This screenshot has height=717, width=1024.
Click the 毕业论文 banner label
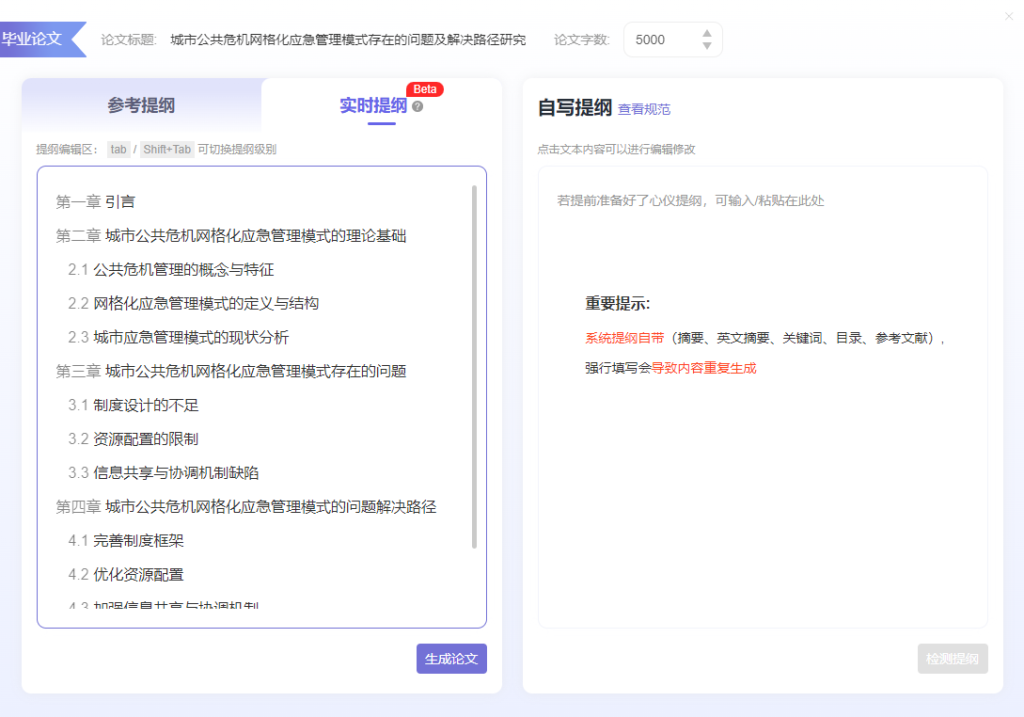click(x=33, y=39)
